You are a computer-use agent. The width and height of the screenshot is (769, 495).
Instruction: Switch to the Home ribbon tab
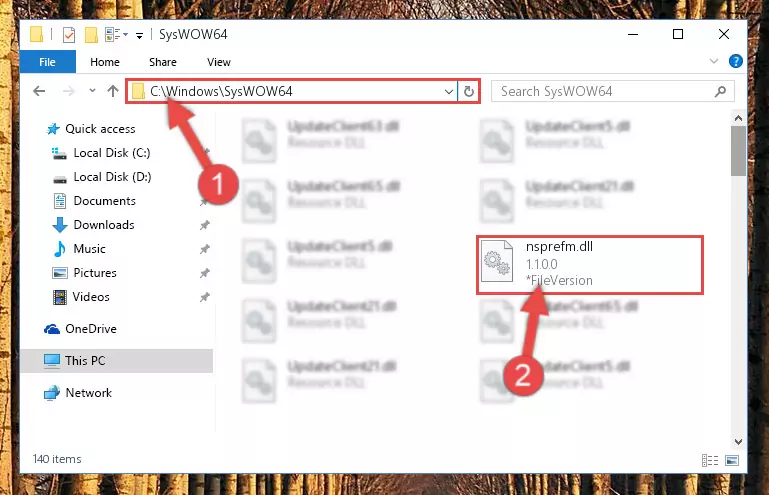tap(104, 62)
